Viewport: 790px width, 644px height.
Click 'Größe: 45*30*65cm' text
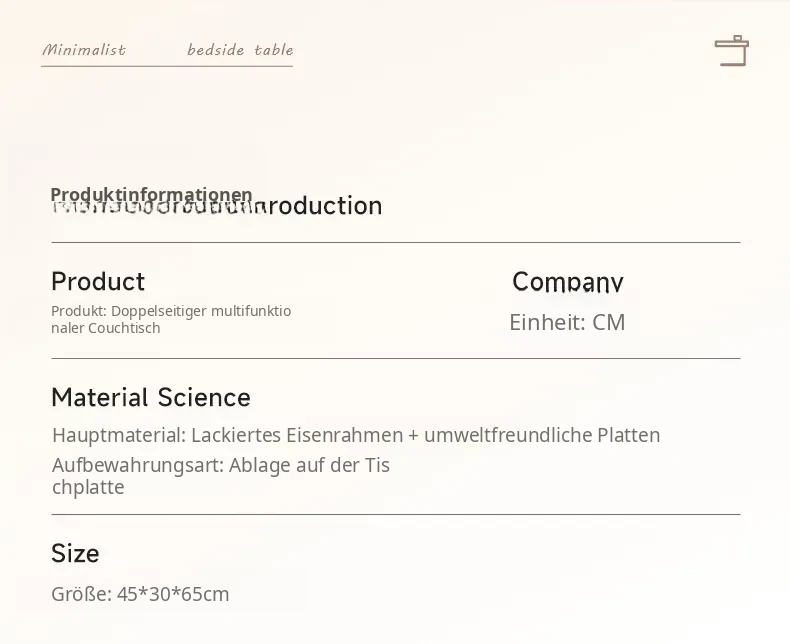click(x=140, y=594)
